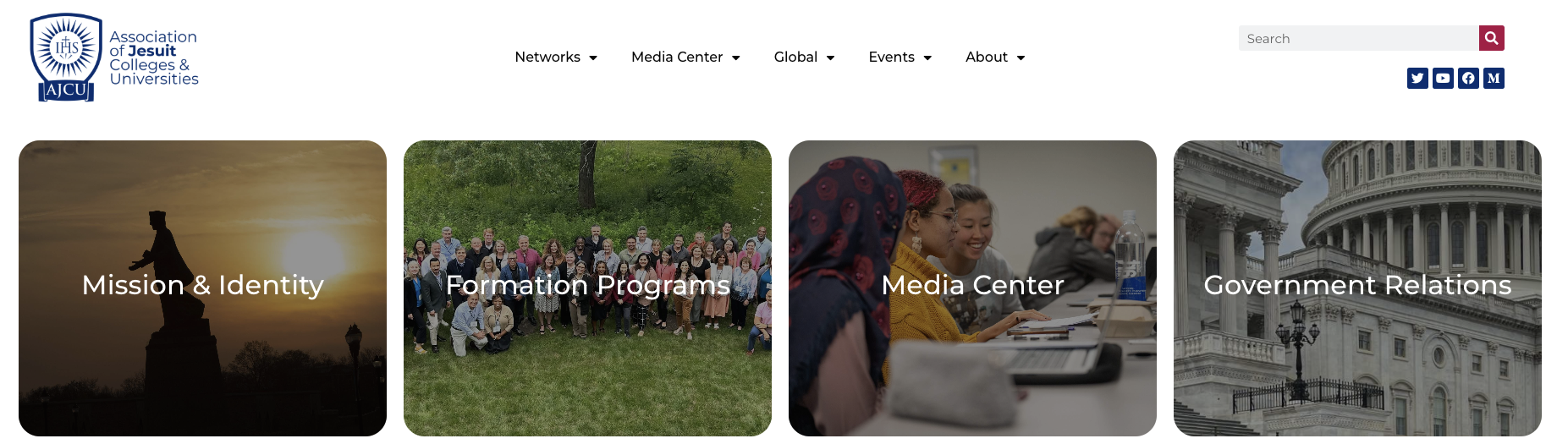The height and width of the screenshot is (444, 1568).
Task: Expand the Media Center dropdown arrow
Action: pos(736,58)
